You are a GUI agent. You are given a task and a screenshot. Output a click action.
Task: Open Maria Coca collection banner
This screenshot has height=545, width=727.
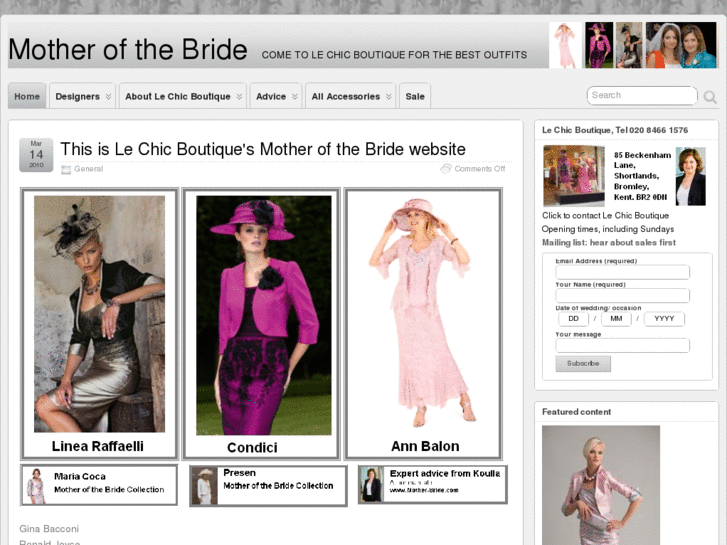coord(99,485)
